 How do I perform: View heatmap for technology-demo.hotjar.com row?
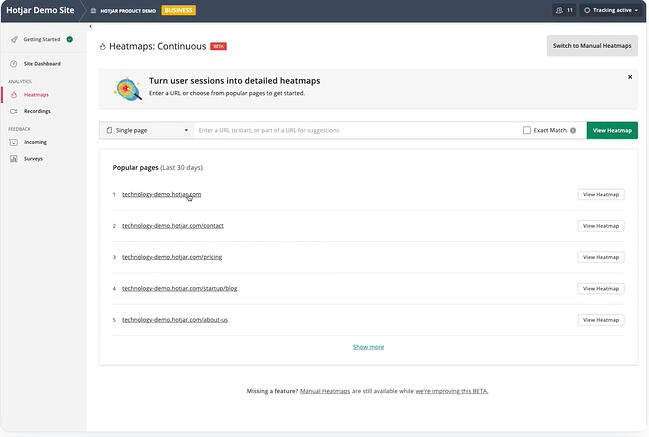601,194
